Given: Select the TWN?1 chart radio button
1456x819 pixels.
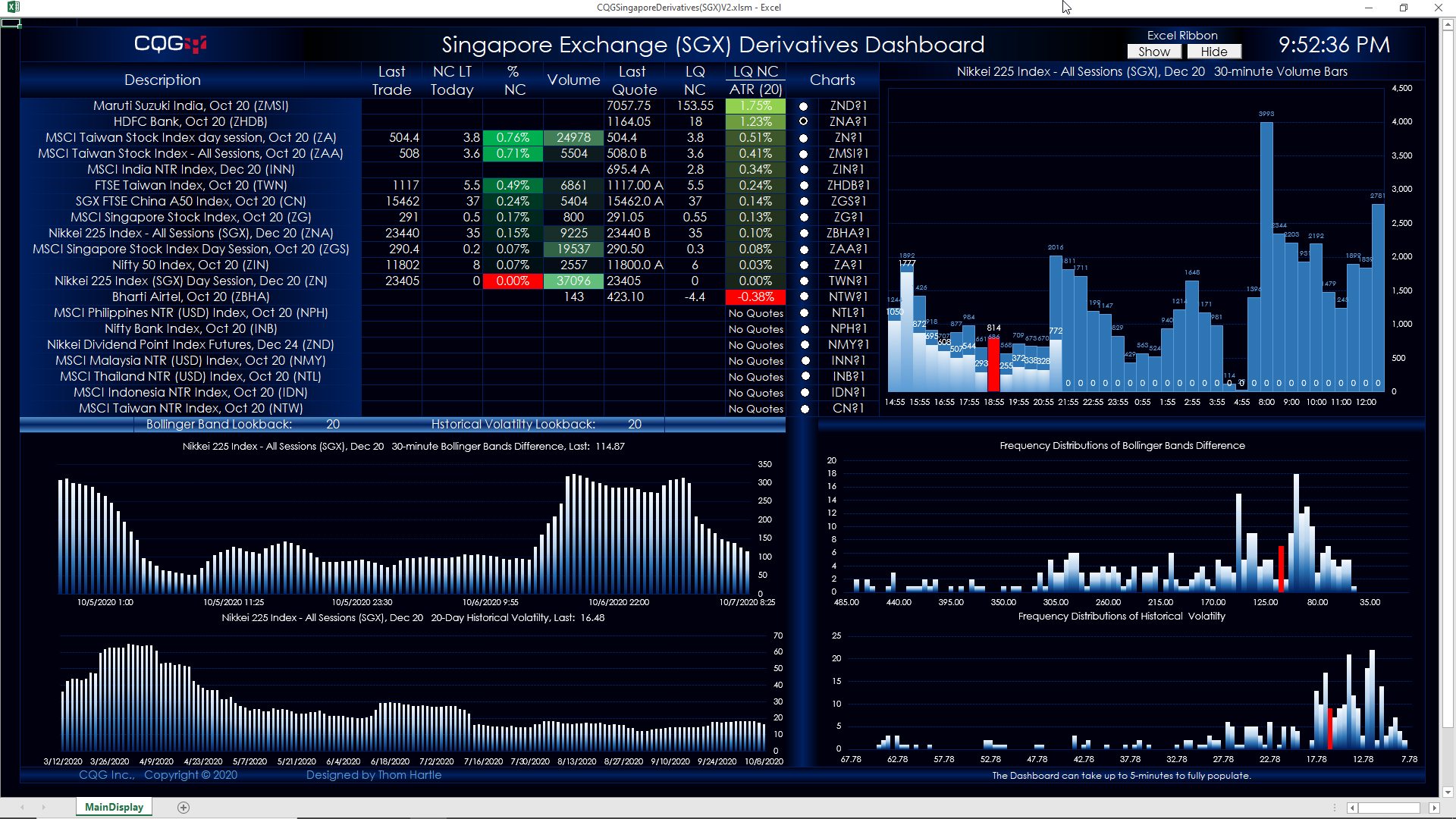Looking at the screenshot, I should coord(803,281).
